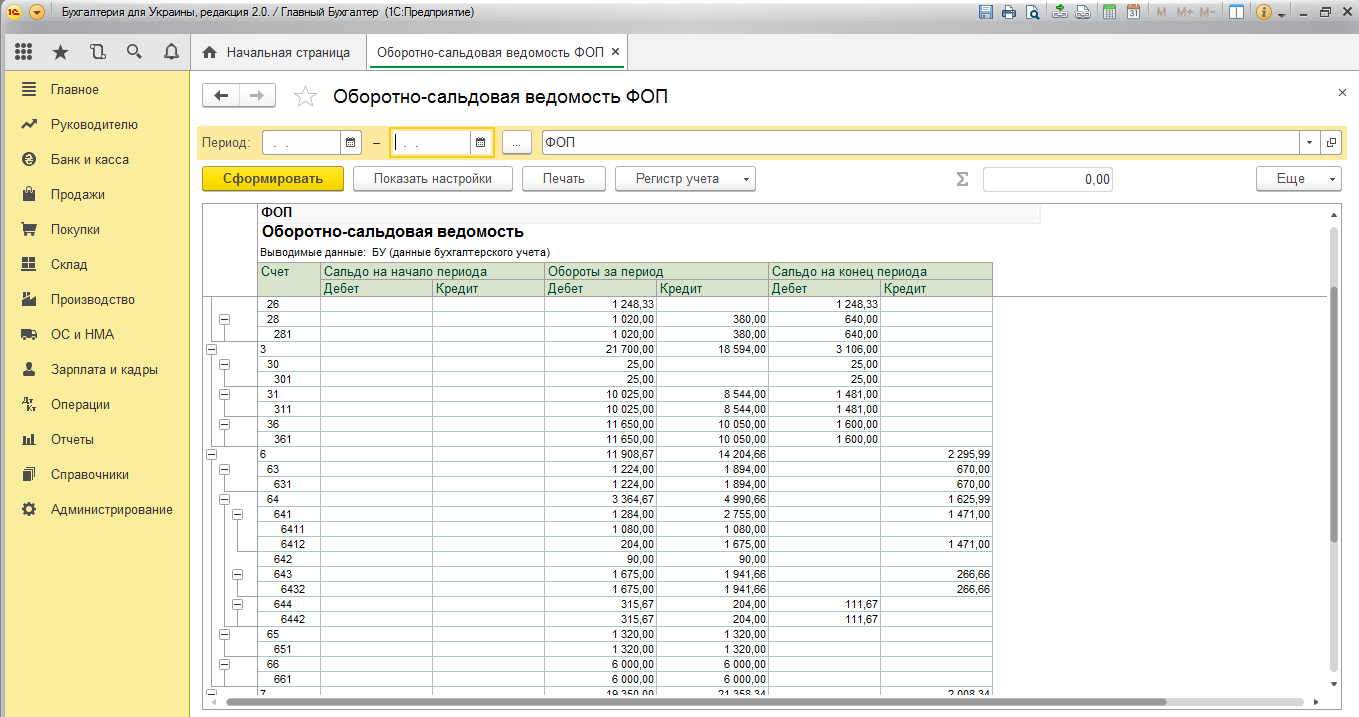Screen dimensions: 1359x717
Task: Click Показать настройки button
Action: [x=432, y=179]
